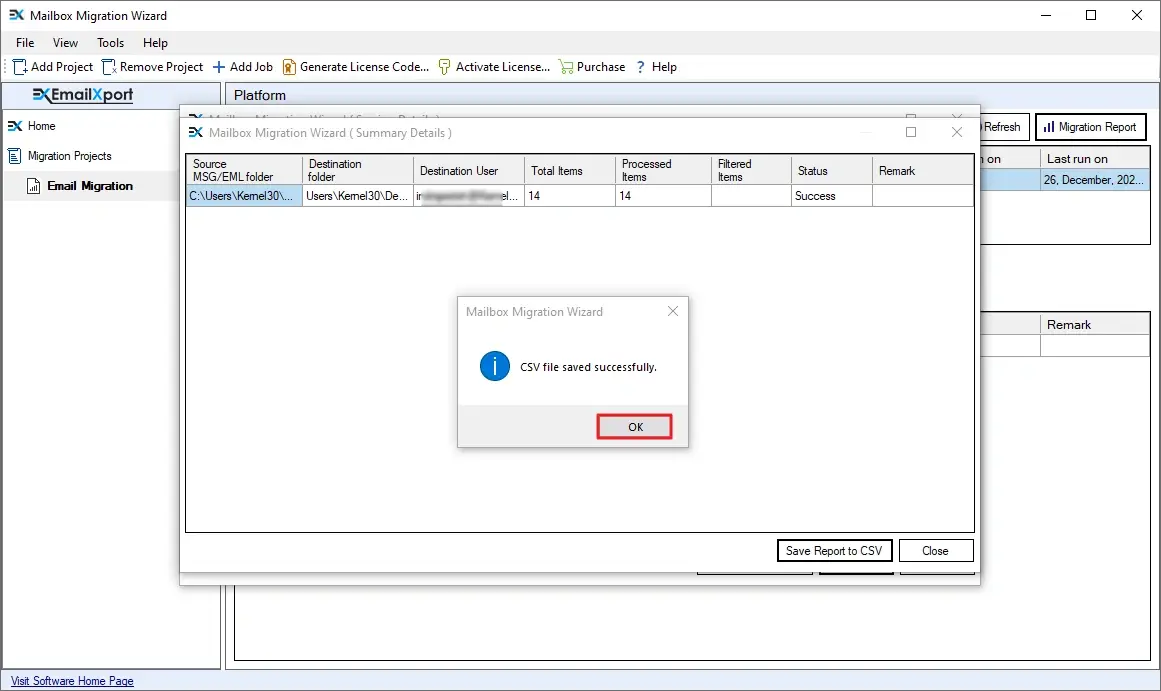Visit Software Home Page via the link

pos(71,681)
